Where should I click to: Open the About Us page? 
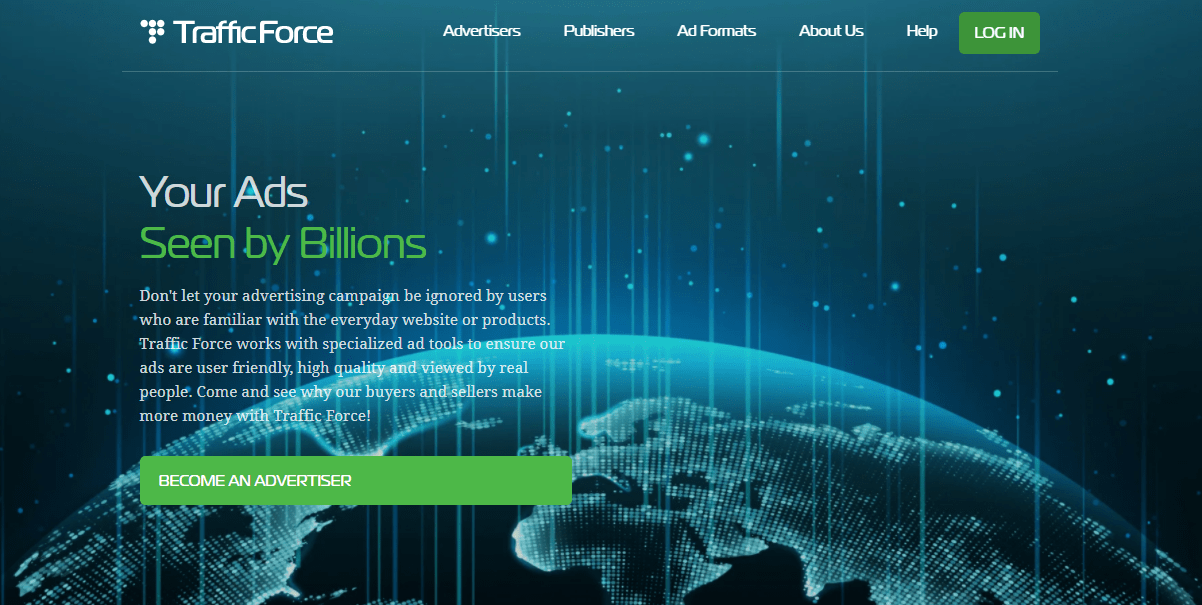[x=830, y=31]
